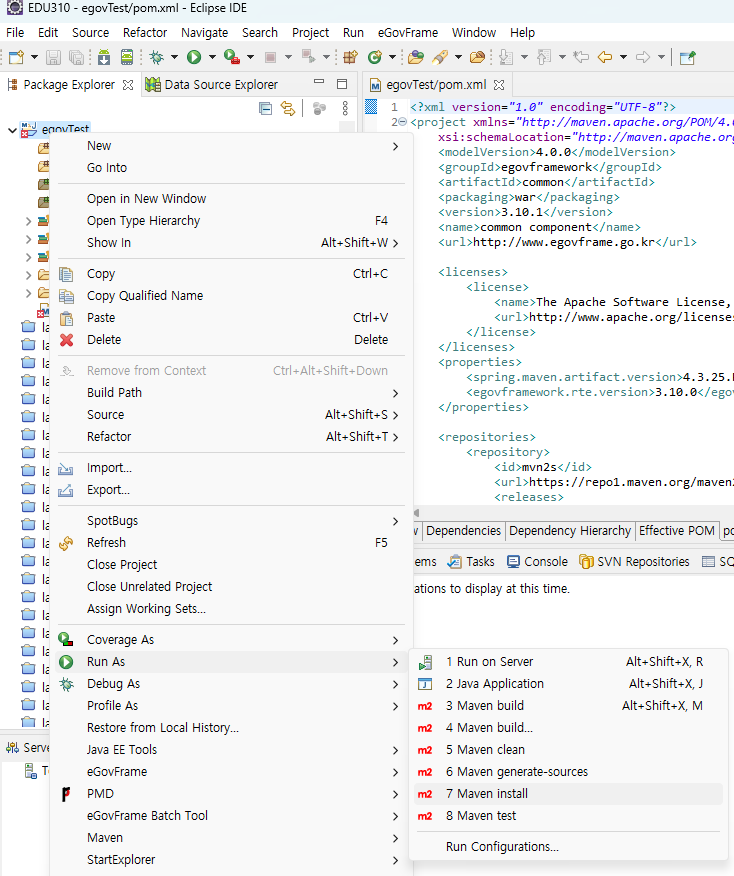The image size is (734, 876).
Task: Open the SVN Repositories view tab
Action: click(635, 562)
